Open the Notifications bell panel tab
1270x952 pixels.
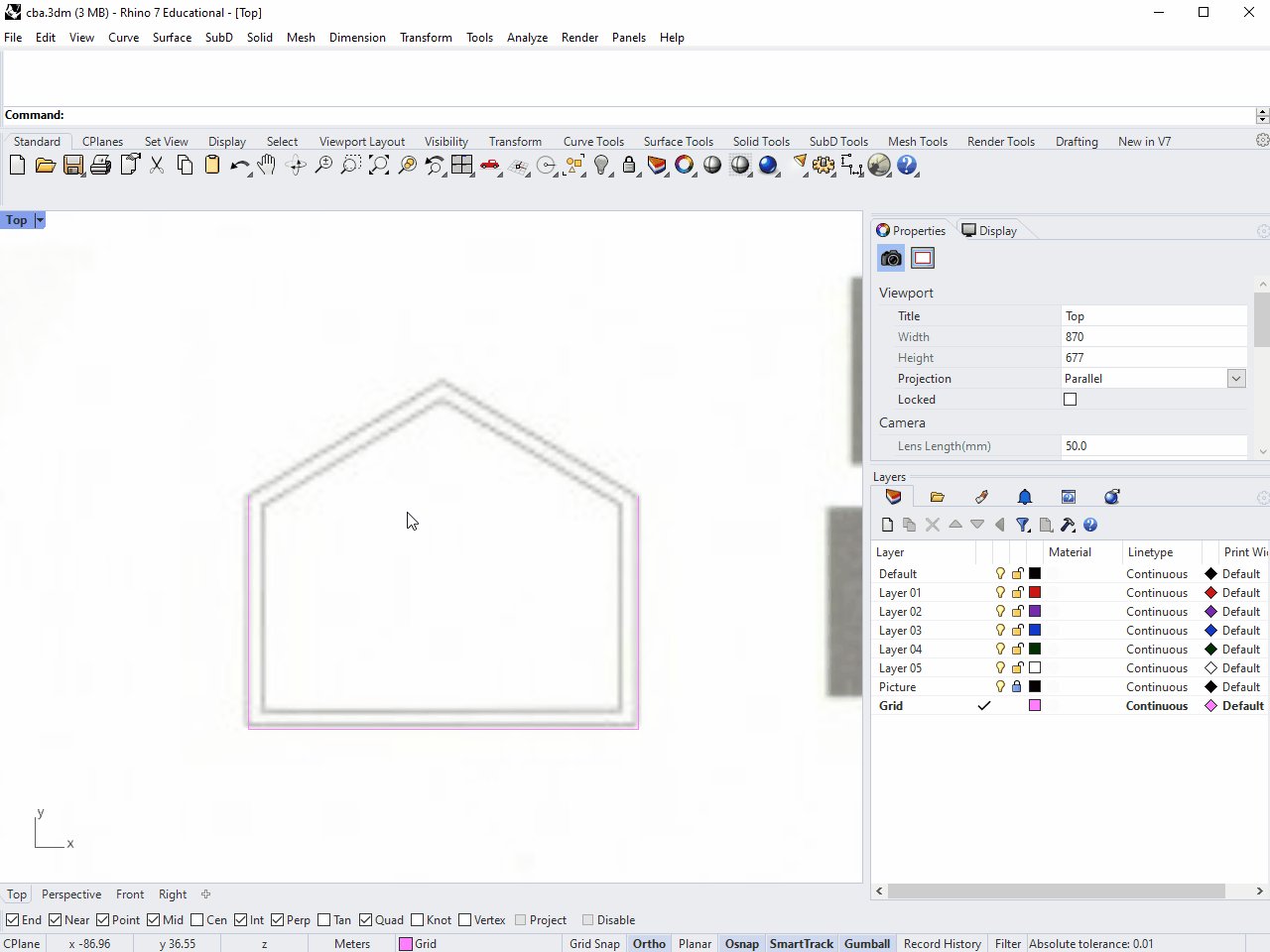click(1025, 497)
